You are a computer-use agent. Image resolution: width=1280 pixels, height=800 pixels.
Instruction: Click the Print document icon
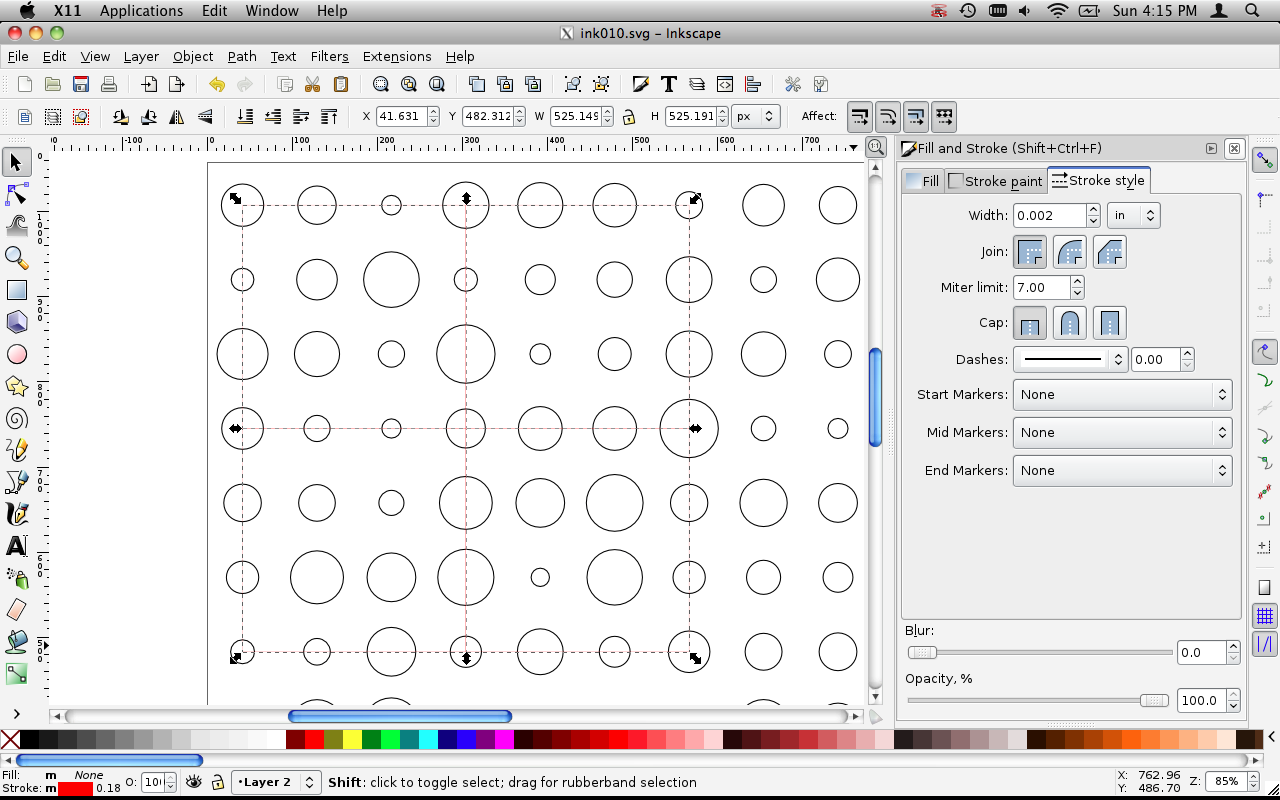(109, 85)
